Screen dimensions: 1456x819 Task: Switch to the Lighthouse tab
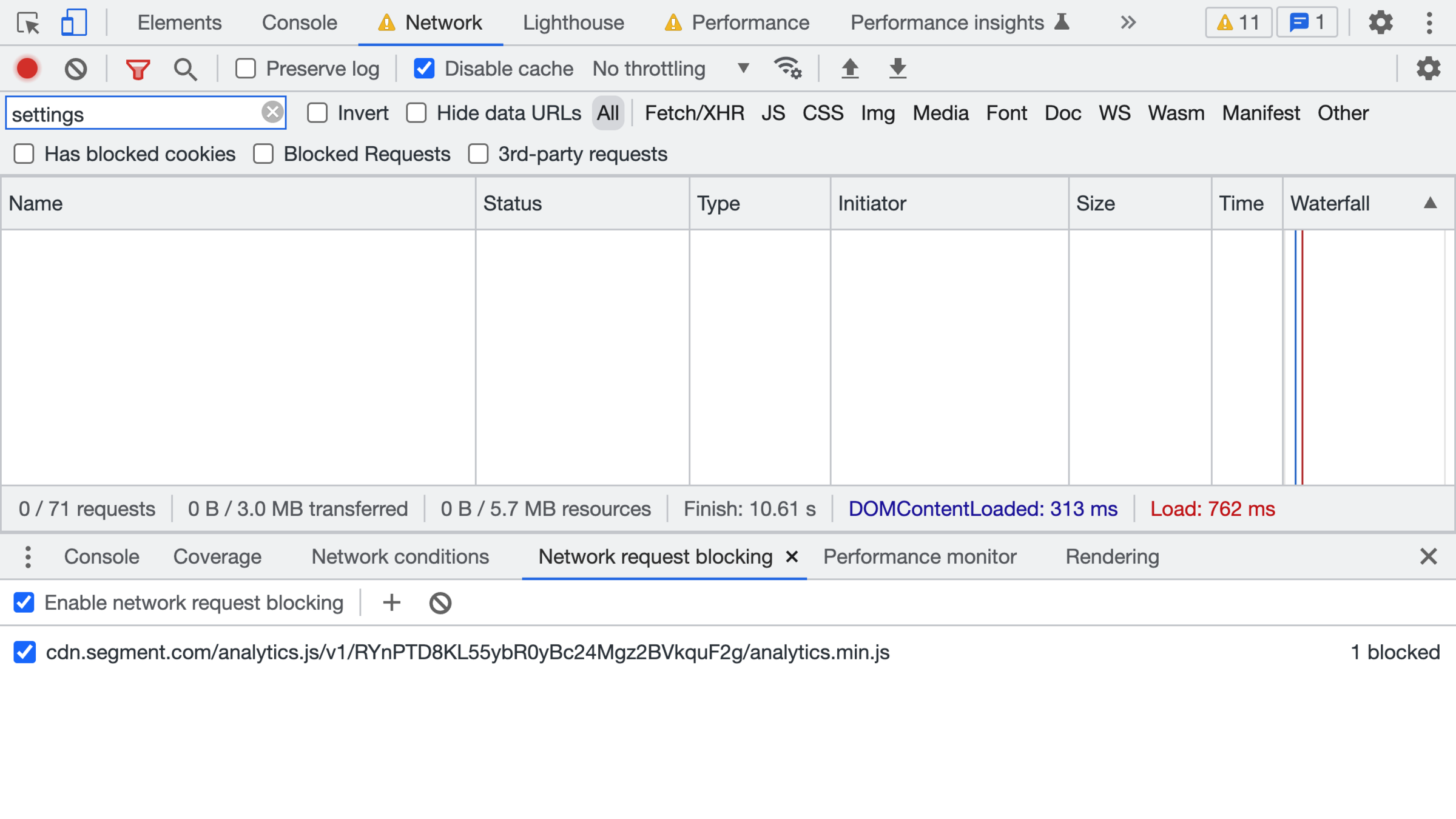(x=573, y=23)
